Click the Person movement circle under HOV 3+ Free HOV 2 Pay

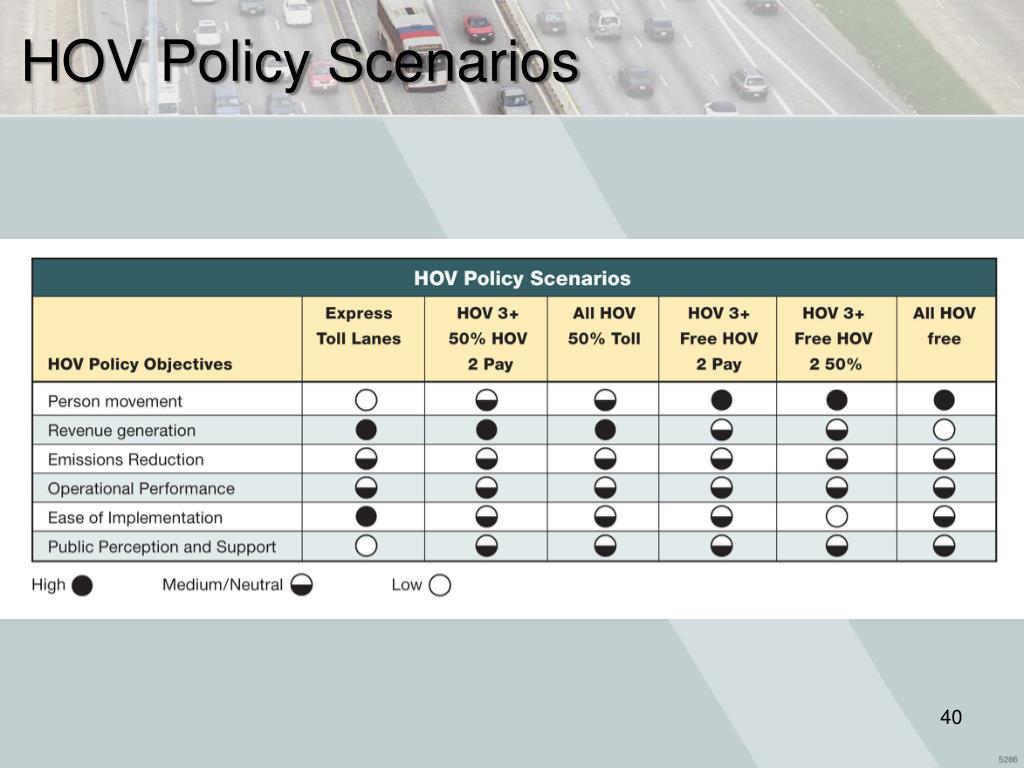[721, 400]
